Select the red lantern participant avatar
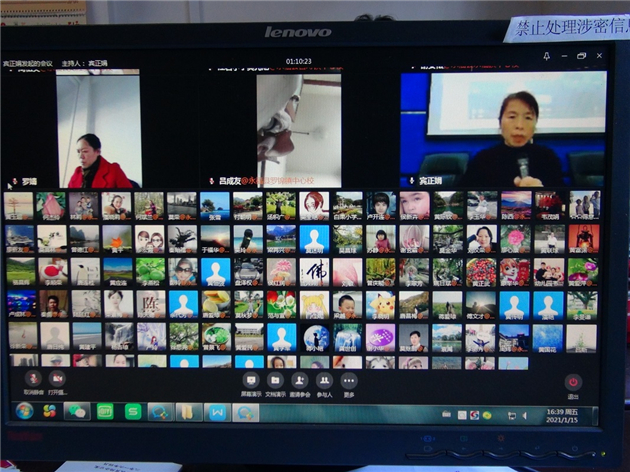630x472 pixels. pyautogui.click(x=583, y=239)
